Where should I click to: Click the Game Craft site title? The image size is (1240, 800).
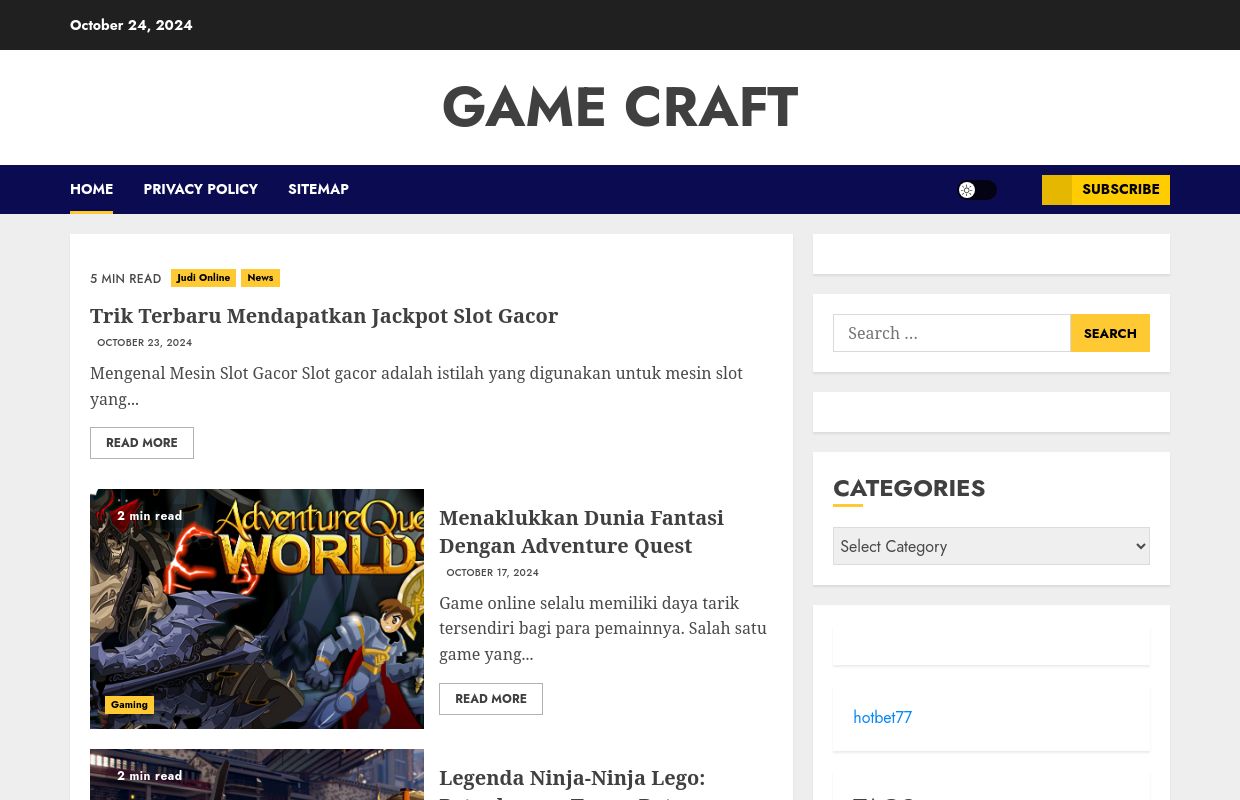tap(620, 107)
